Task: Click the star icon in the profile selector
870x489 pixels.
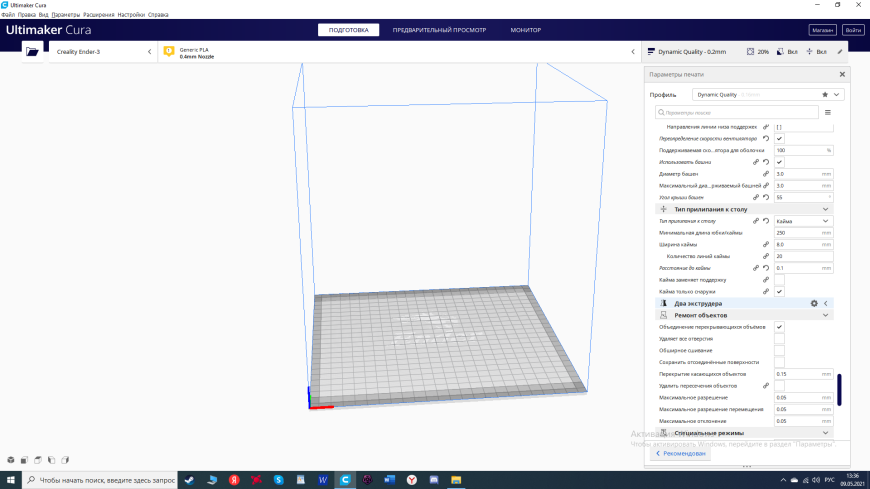Action: coord(825,95)
